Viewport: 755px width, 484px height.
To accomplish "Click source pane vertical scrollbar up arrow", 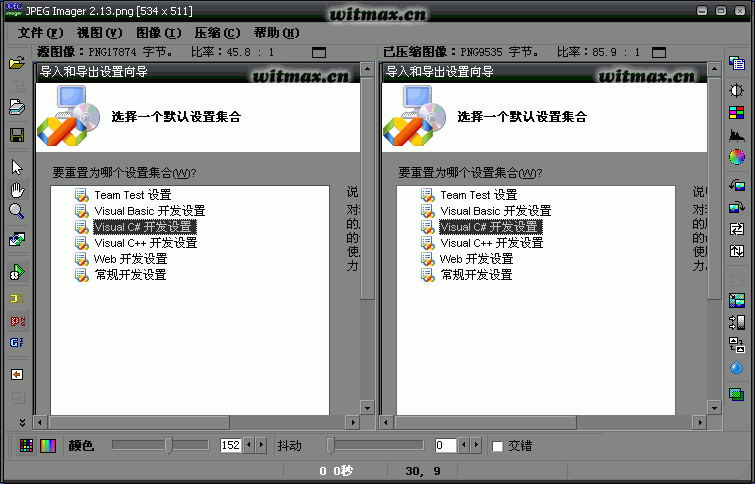I will pyautogui.click(x=367, y=69).
